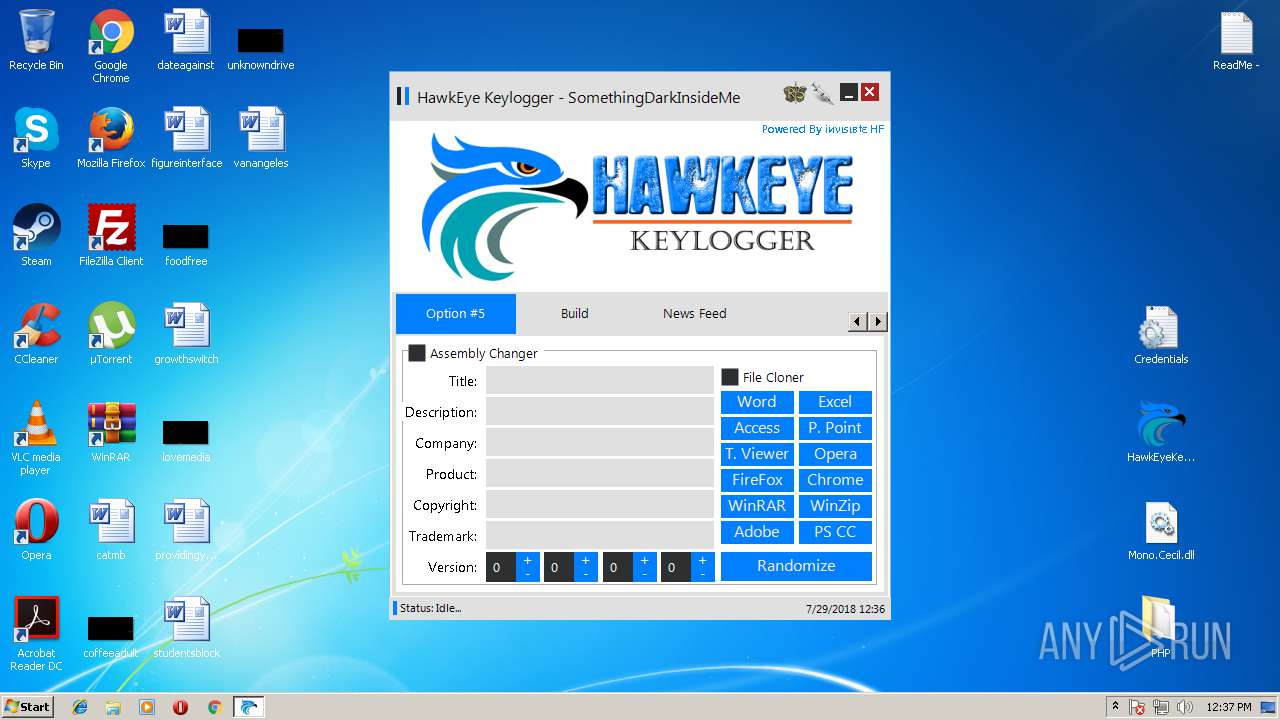Decrement third version number with minus
This screenshot has width=1280, height=720.
point(645,574)
